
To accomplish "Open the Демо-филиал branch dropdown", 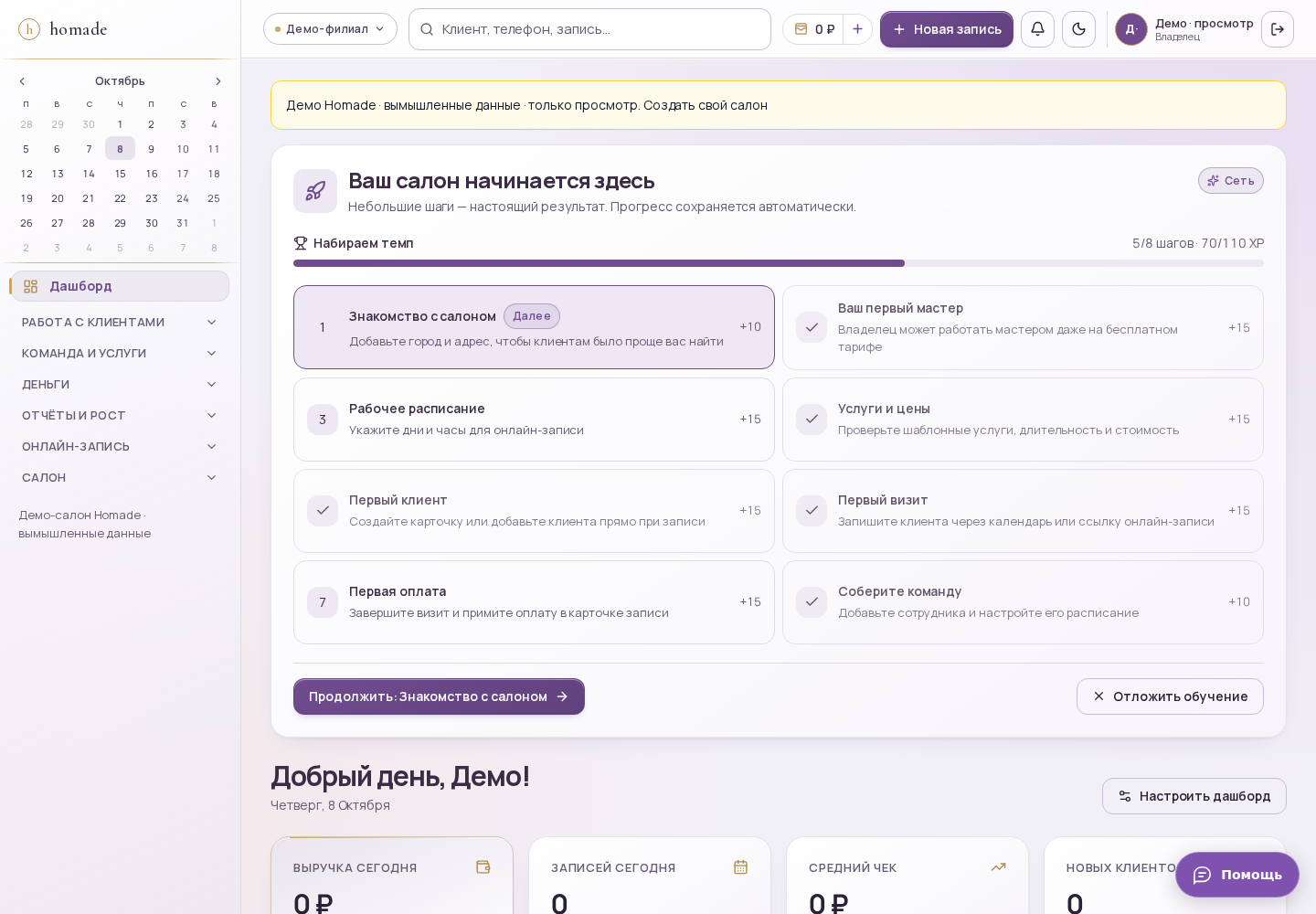I will click(330, 29).
